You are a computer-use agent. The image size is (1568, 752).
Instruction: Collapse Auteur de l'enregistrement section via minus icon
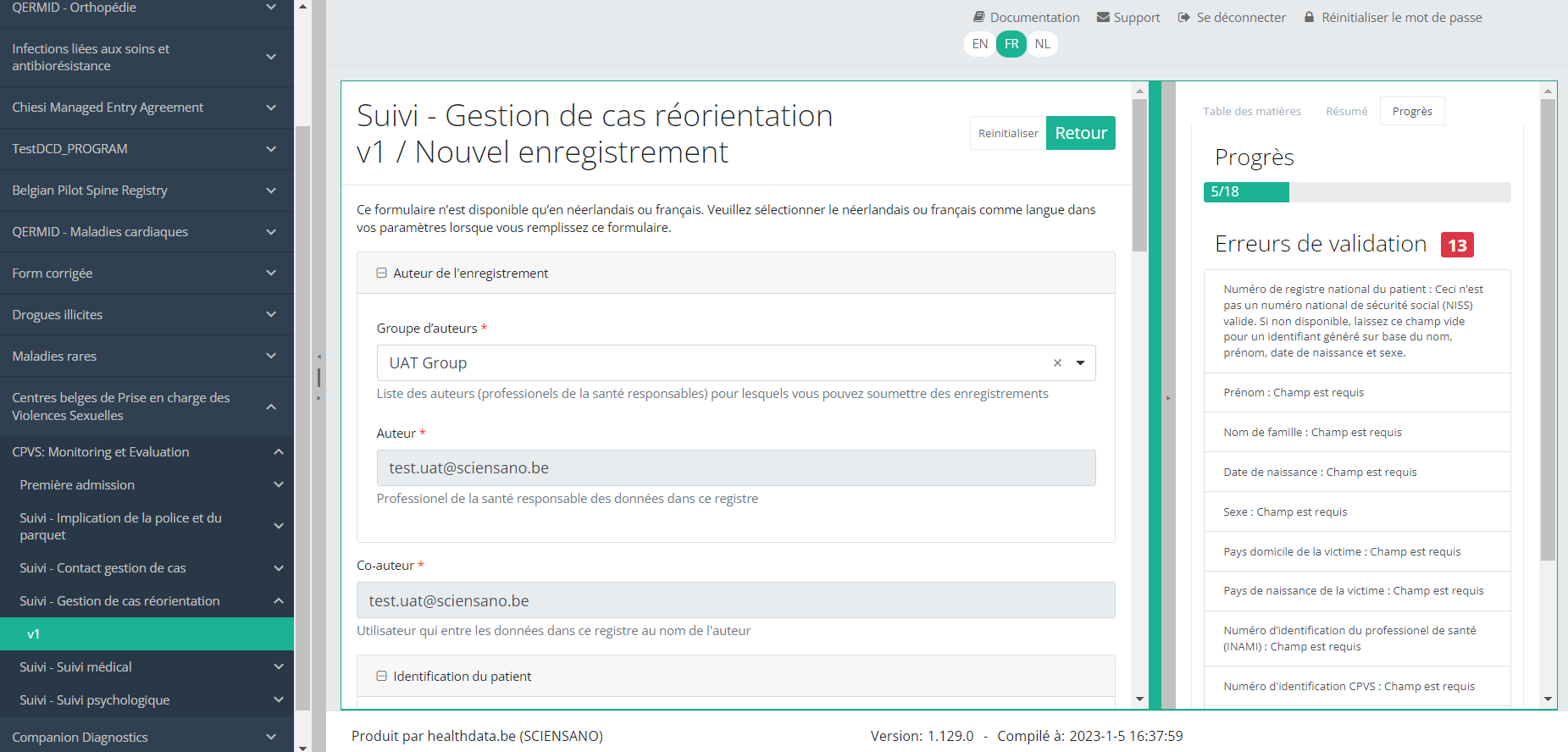pos(382,274)
